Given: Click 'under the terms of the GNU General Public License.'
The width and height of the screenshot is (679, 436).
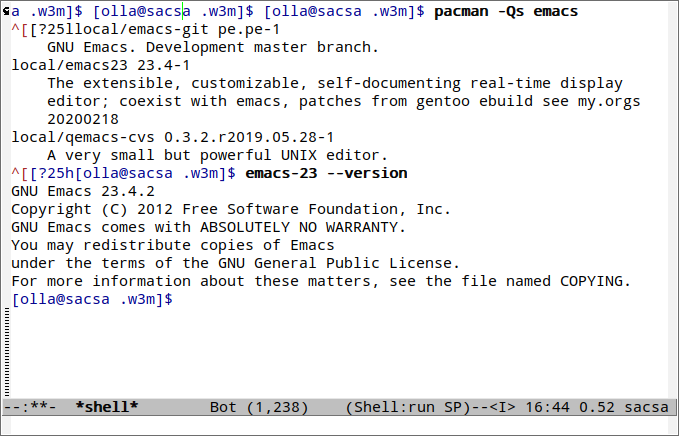Looking at the screenshot, I should (235, 263).
